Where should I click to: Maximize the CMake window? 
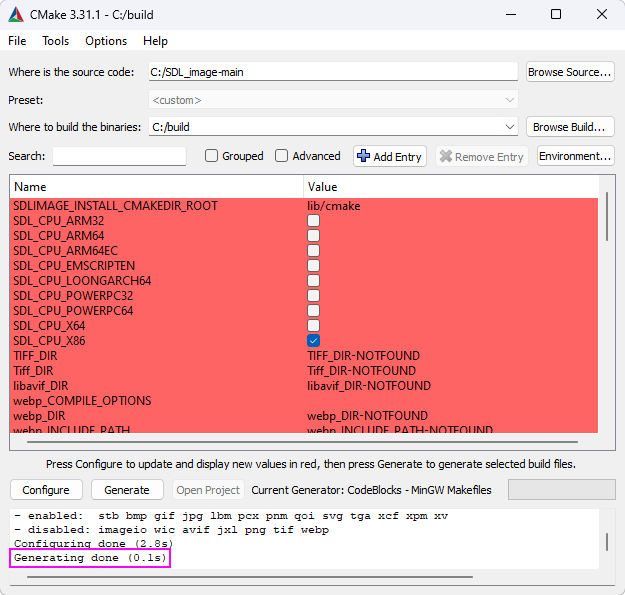[x=556, y=15]
